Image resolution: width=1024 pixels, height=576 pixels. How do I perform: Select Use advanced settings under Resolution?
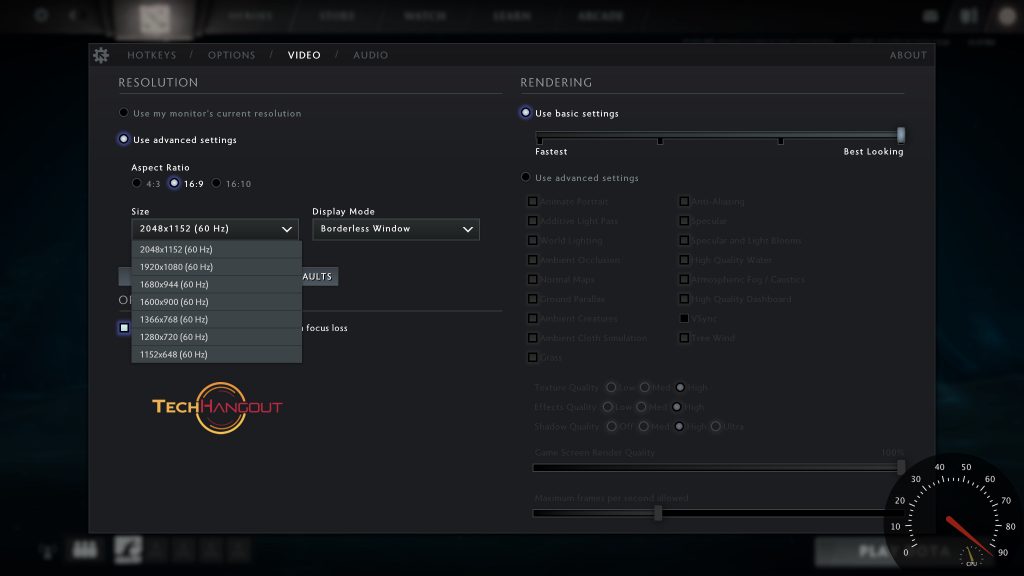(123, 139)
